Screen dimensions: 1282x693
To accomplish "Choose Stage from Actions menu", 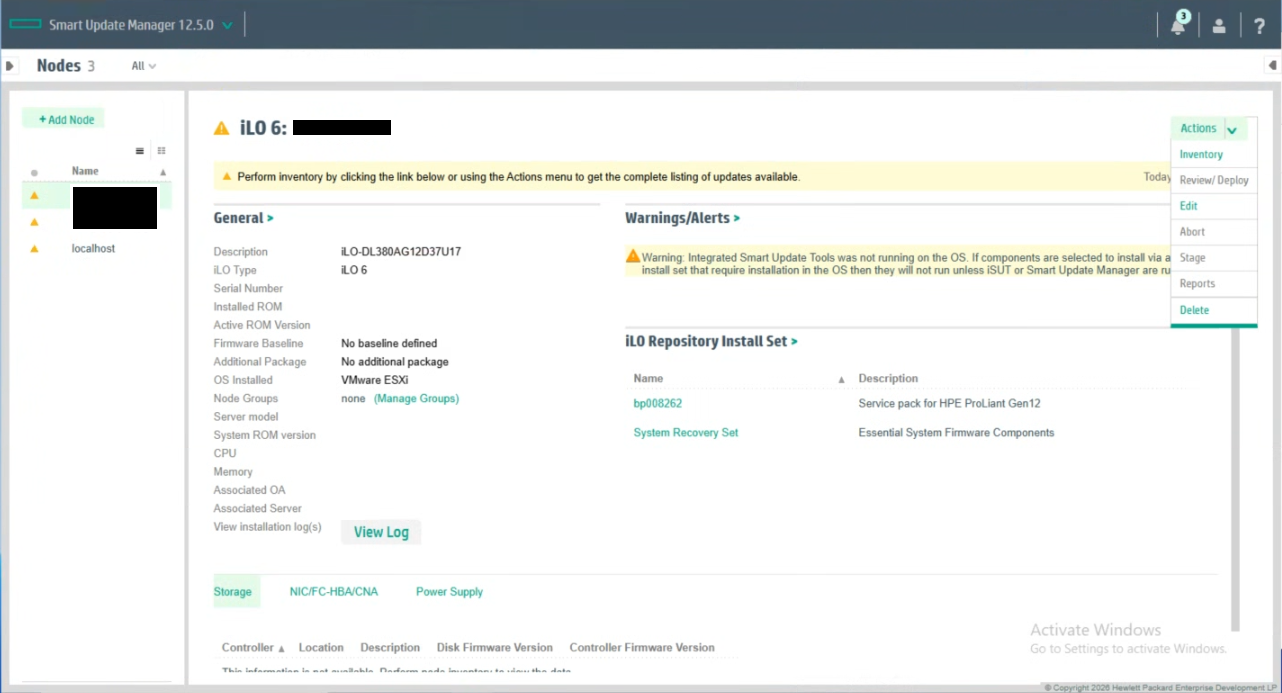I will tap(1192, 258).
